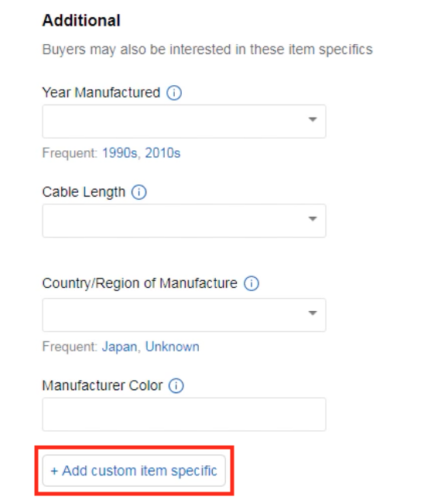Click inside the Year Manufactured combo box field
This screenshot has width=421, height=500.
pyautogui.click(x=184, y=121)
